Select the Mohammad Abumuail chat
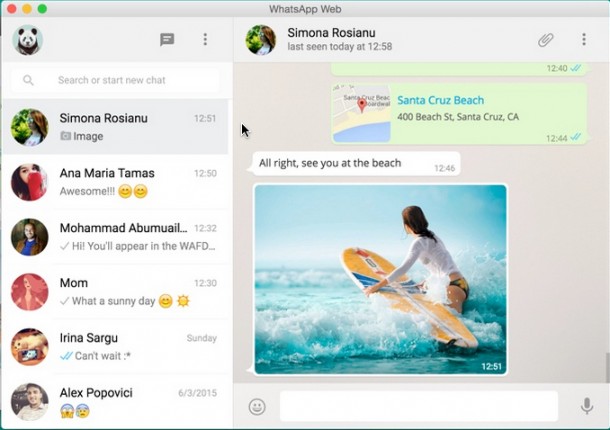This screenshot has width=610, height=430. [116, 237]
